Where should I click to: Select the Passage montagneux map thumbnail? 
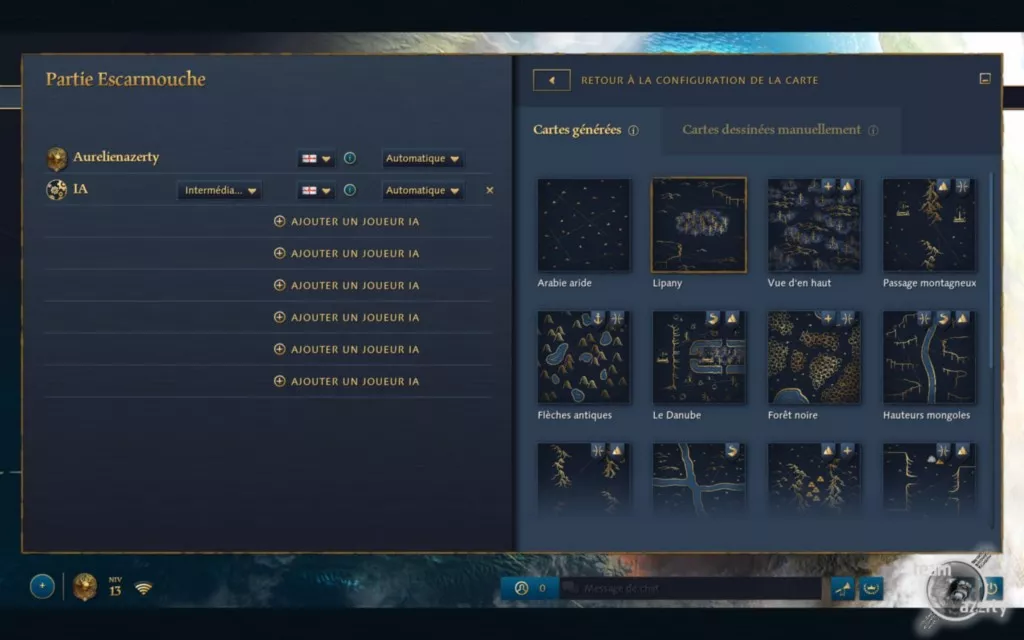929,225
